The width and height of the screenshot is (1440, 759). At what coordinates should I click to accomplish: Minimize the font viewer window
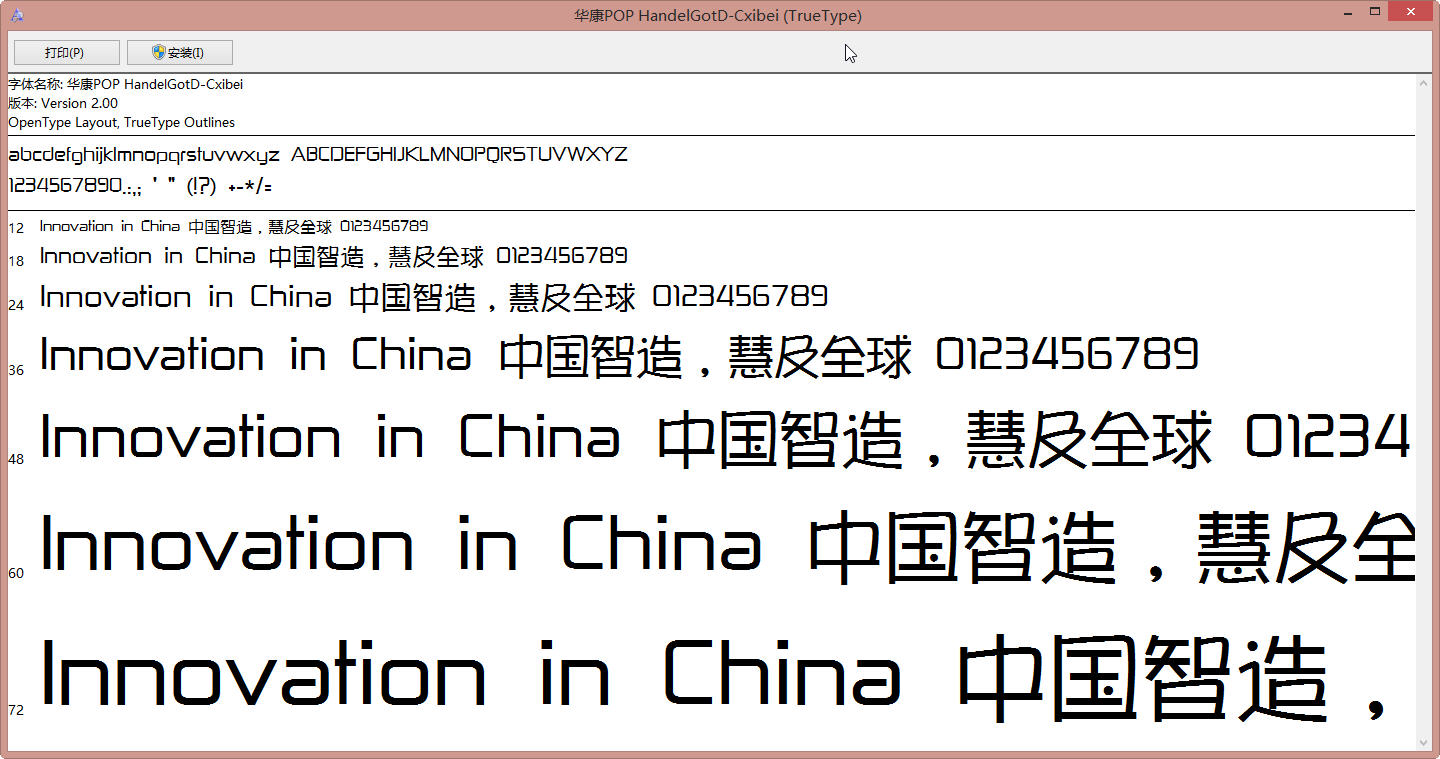tap(1347, 11)
